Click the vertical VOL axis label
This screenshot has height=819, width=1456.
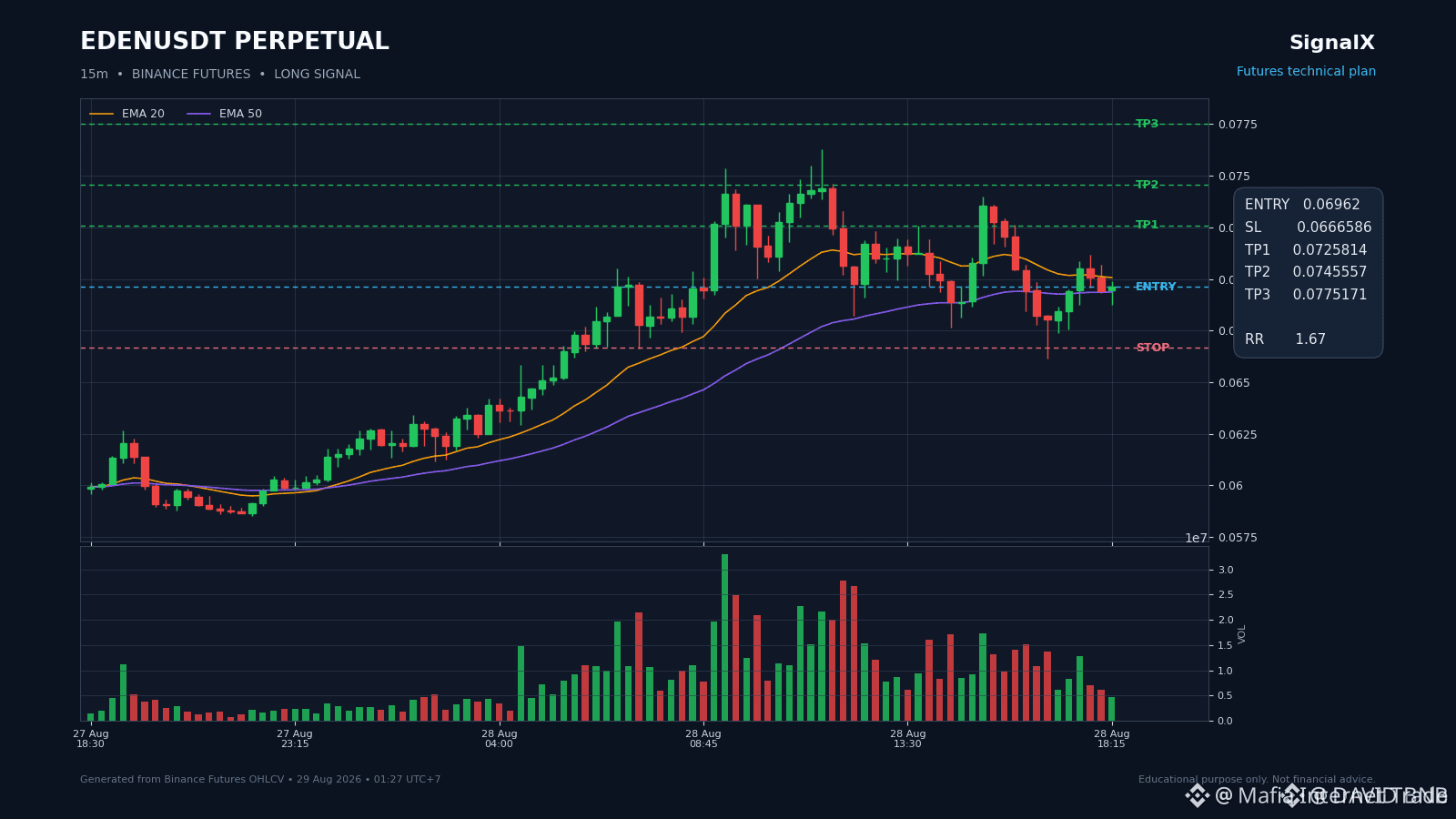[x=1242, y=634]
